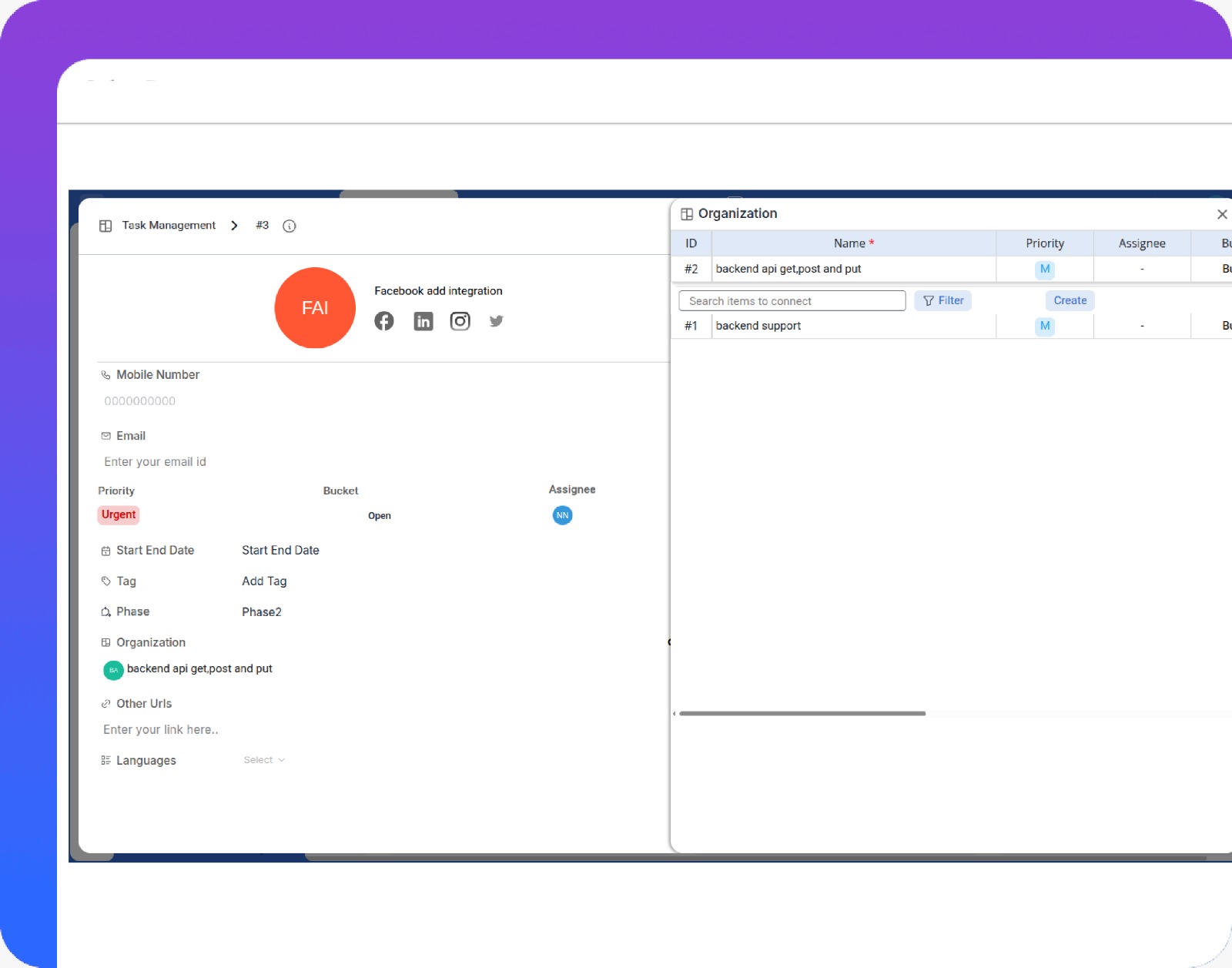Open the Filter option in Organization panel
This screenshot has width=1232, height=968.
(x=943, y=300)
